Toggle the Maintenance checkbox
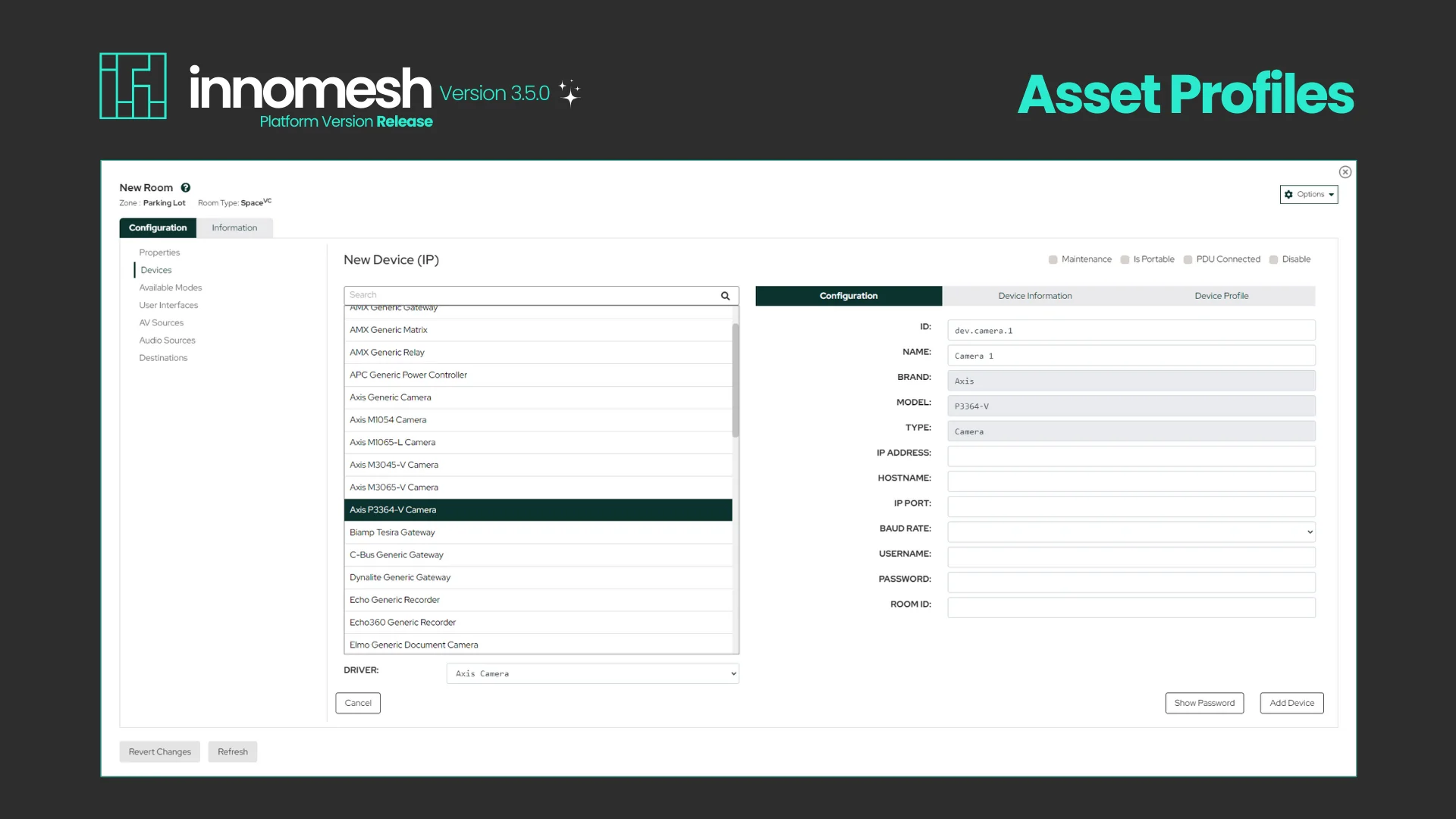Image resolution: width=1456 pixels, height=819 pixels. coord(1053,260)
